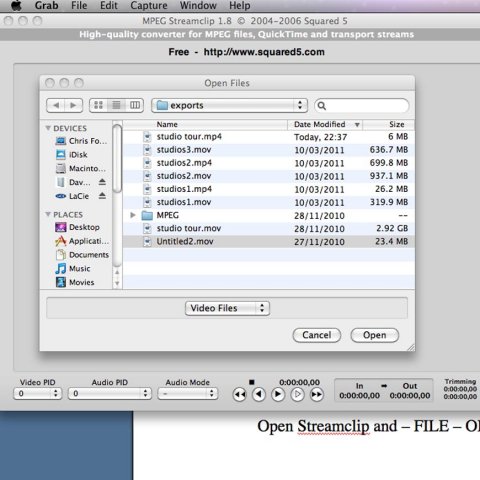Select Chris Fo... computer in sidebar
Viewport: 480px width, 480px height.
pyautogui.click(x=81, y=141)
